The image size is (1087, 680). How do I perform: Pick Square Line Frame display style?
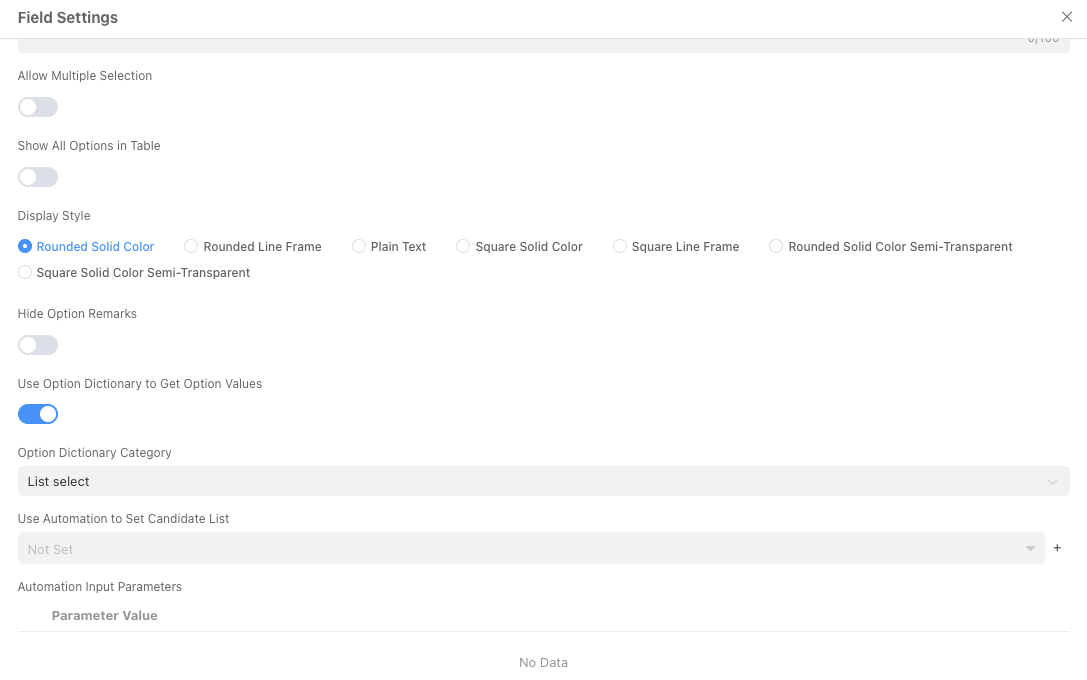pos(620,246)
